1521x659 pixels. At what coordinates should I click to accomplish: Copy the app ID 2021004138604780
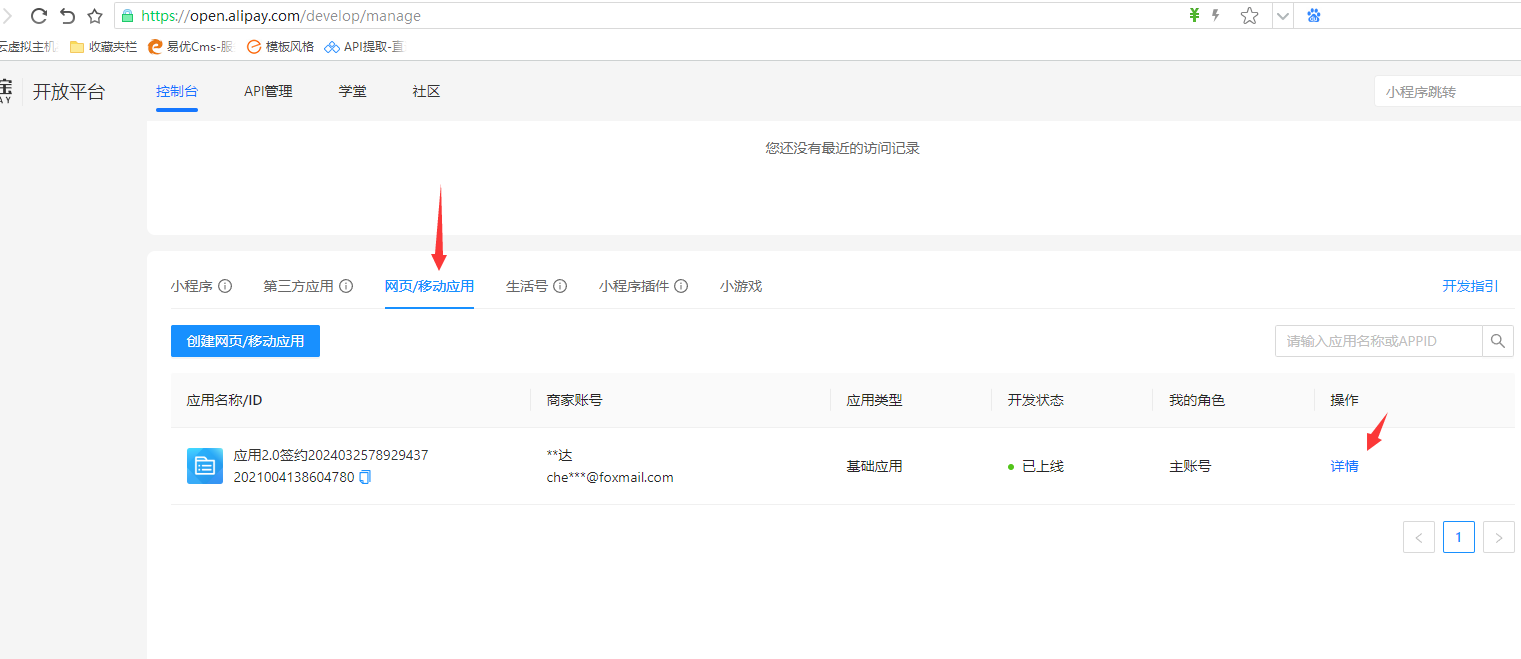(x=365, y=477)
